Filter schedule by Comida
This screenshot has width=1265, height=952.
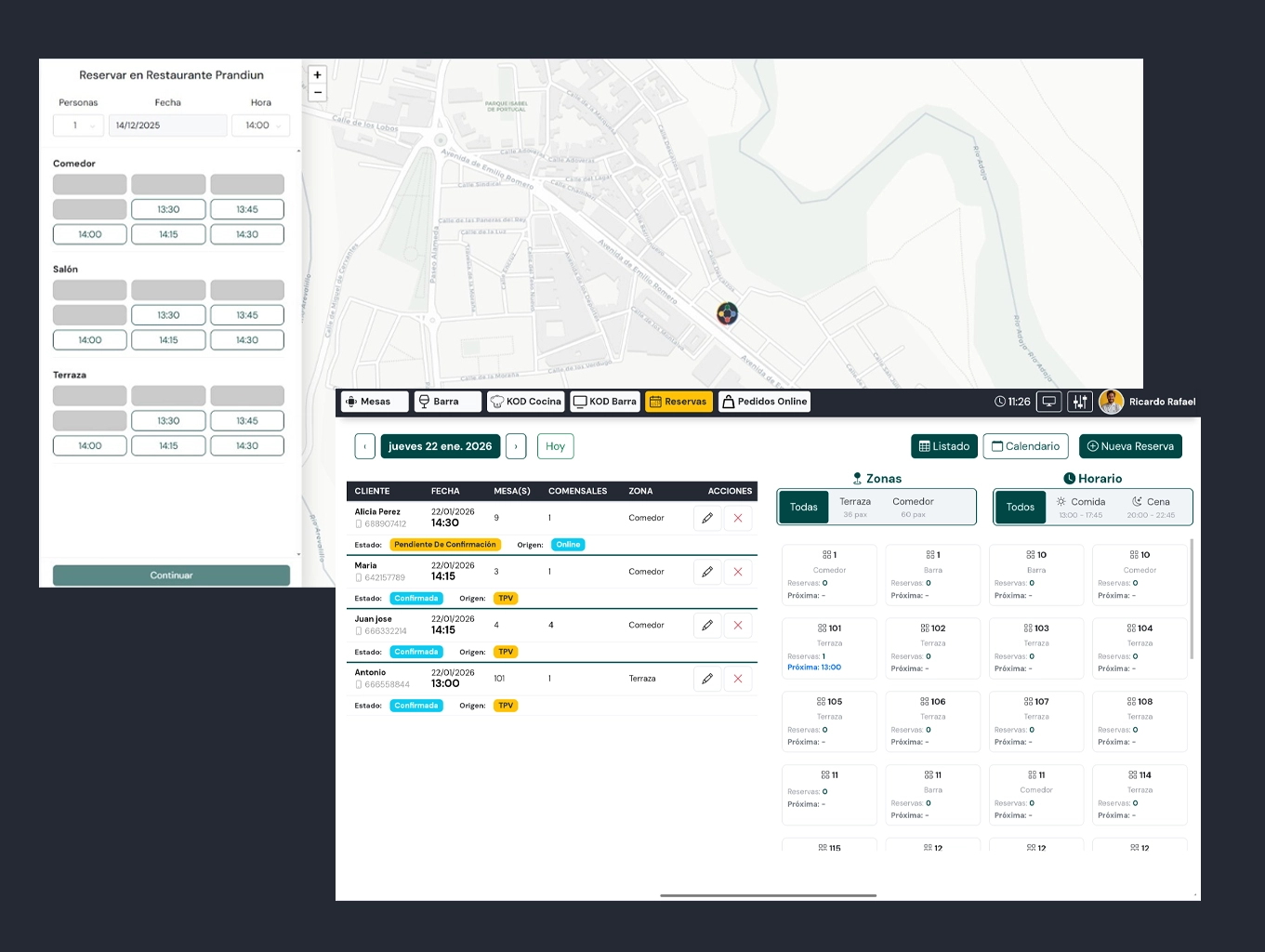(x=1080, y=507)
